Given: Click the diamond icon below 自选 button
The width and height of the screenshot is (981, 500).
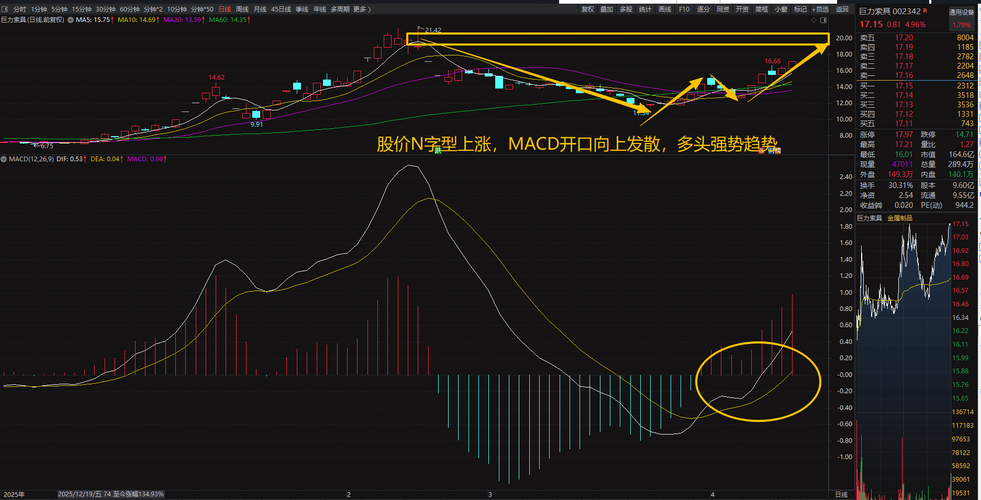Looking at the screenshot, I should [x=814, y=20].
